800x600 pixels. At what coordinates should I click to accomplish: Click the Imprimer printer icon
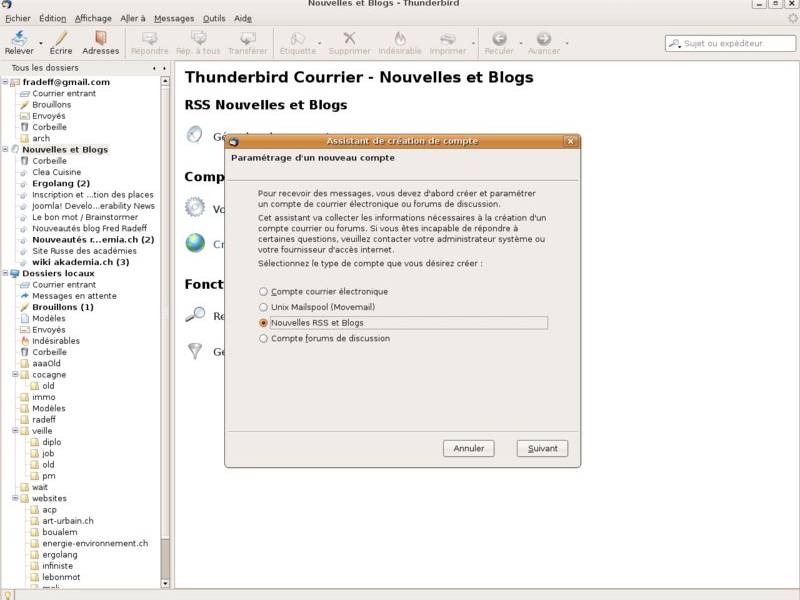click(447, 38)
